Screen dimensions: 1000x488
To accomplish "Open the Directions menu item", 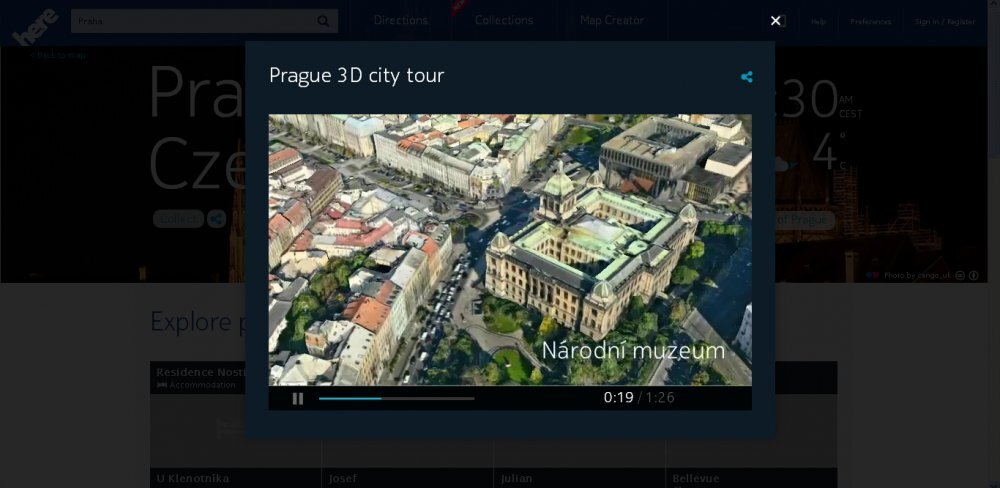I will click(400, 20).
